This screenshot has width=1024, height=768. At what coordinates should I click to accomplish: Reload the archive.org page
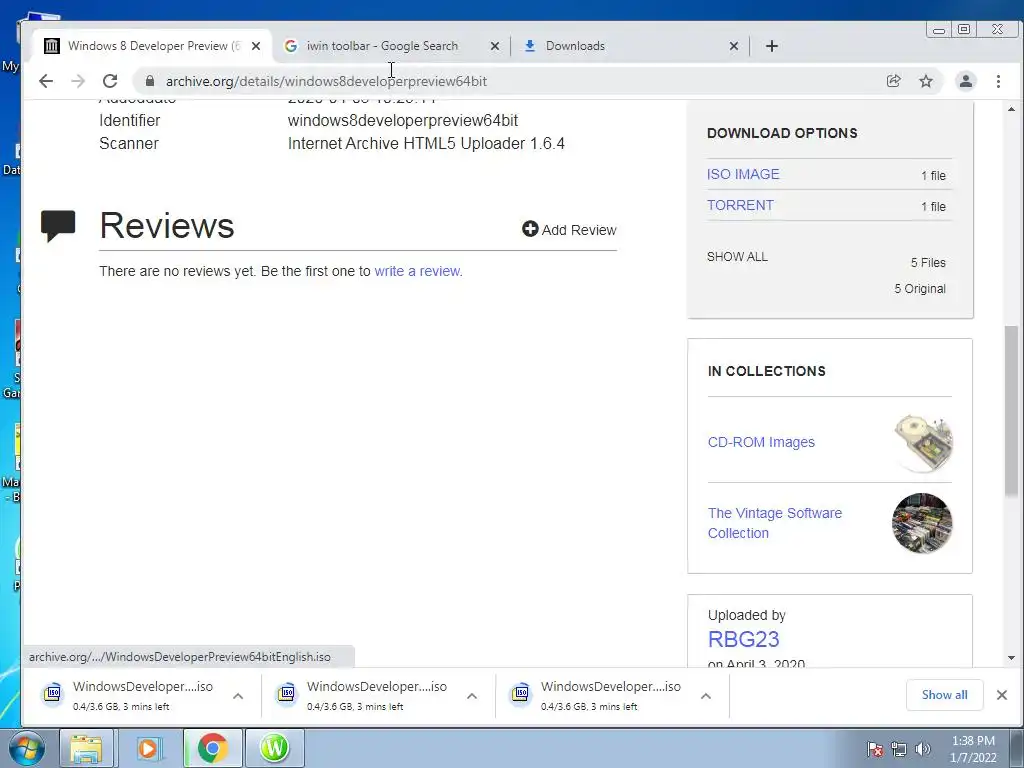(x=110, y=81)
